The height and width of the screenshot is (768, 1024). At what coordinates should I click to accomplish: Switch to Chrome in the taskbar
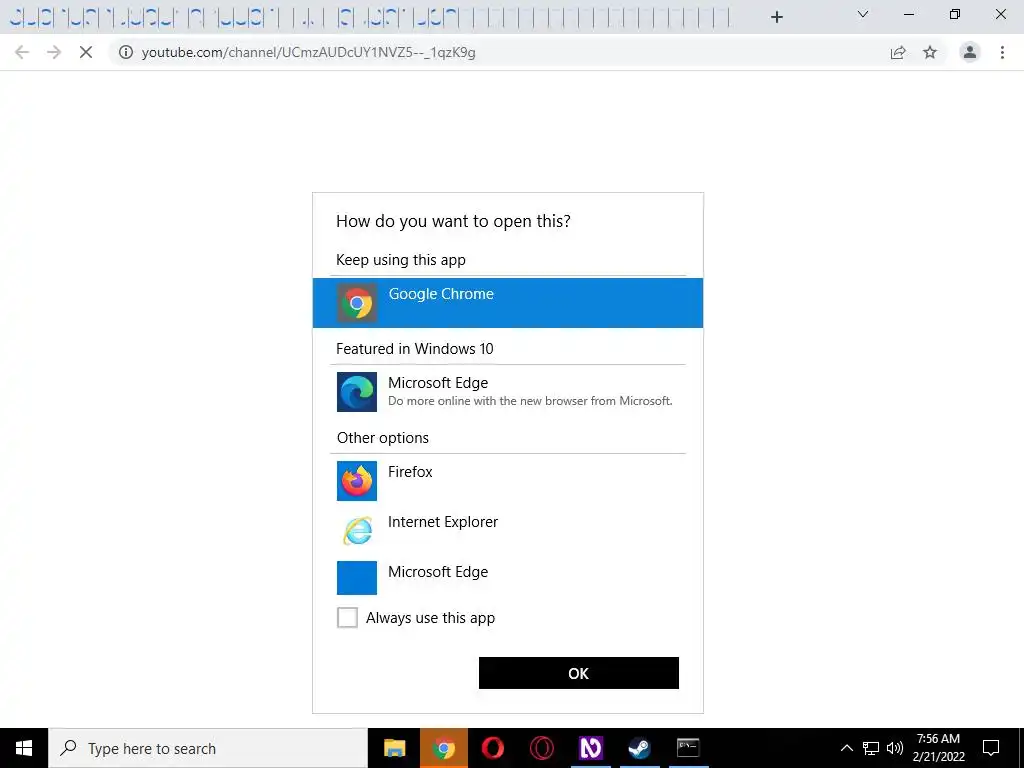pyautogui.click(x=443, y=748)
